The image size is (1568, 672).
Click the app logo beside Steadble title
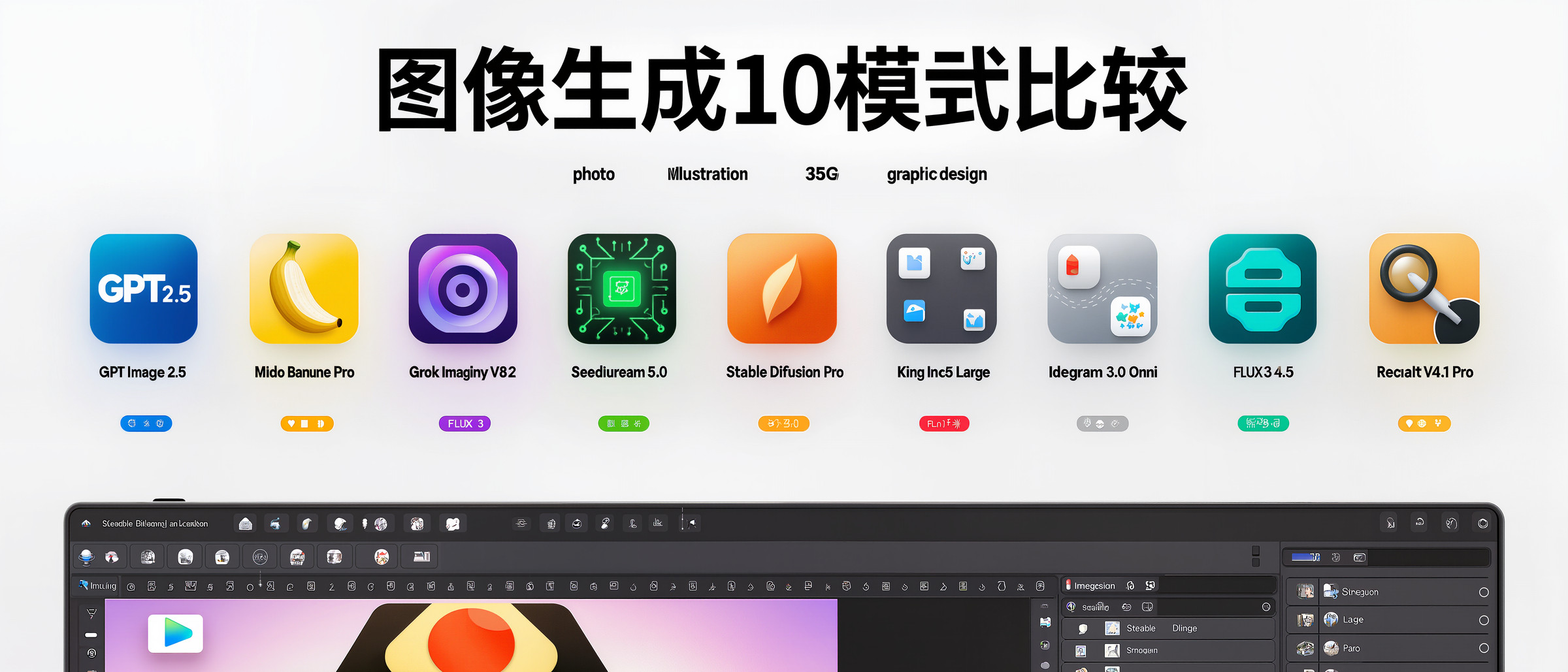(x=86, y=524)
